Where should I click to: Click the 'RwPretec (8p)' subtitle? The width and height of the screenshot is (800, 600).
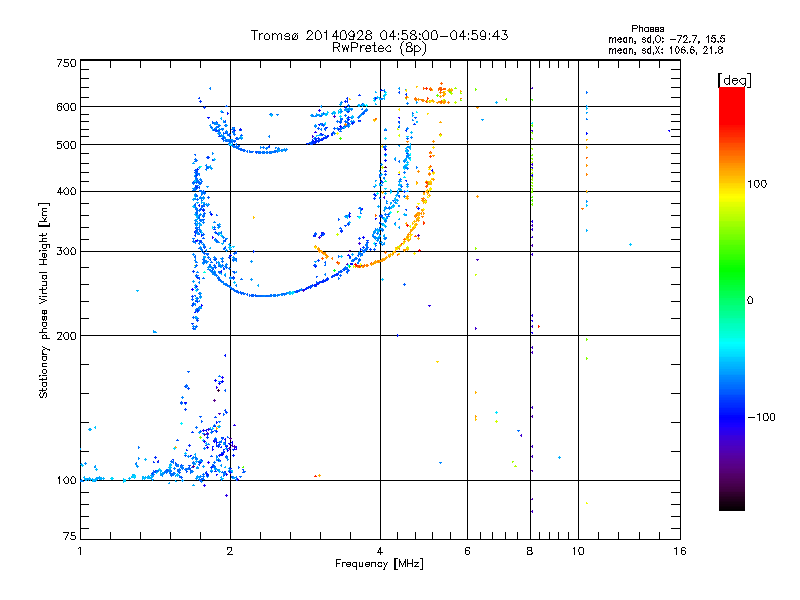pos(379,48)
